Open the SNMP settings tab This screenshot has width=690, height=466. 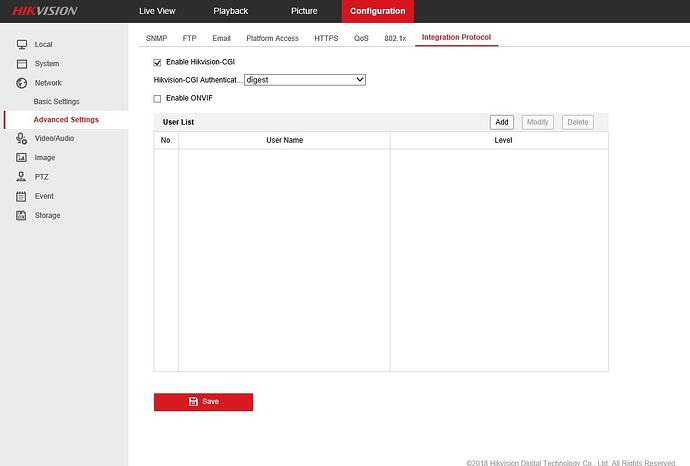point(156,38)
